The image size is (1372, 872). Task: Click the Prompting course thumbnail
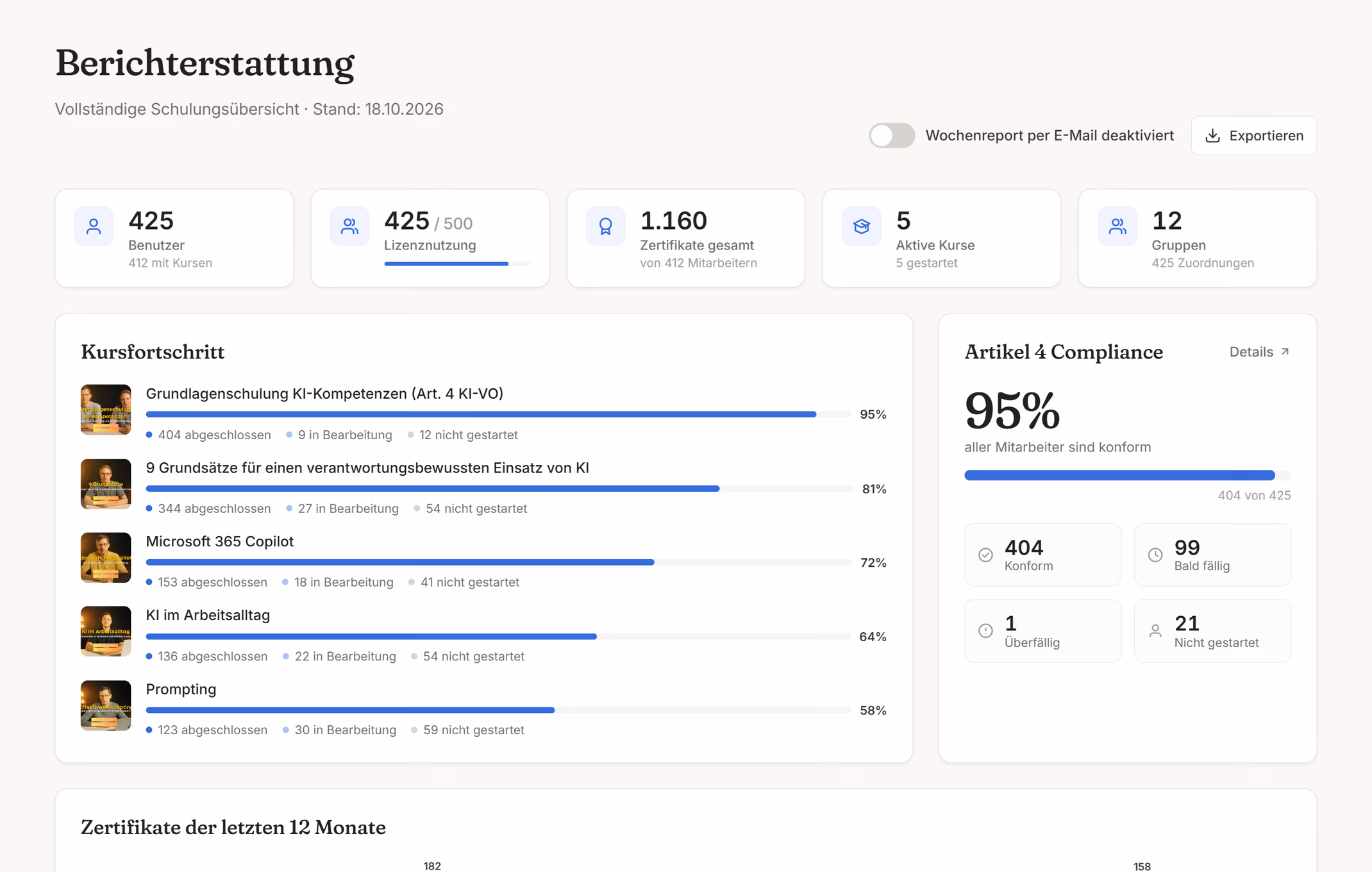tap(106, 705)
